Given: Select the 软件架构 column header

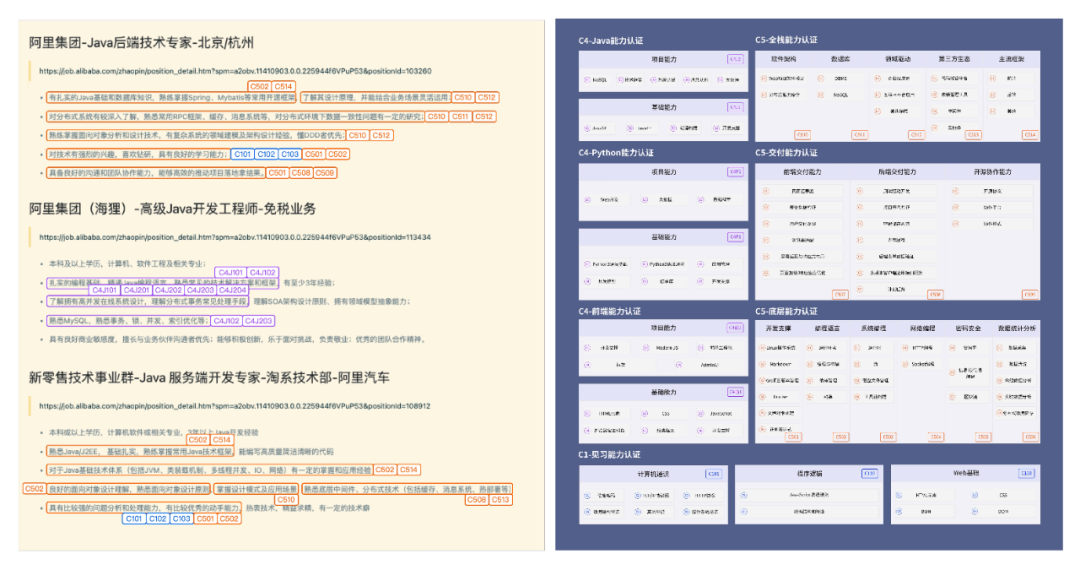Looking at the screenshot, I should 784,59.
